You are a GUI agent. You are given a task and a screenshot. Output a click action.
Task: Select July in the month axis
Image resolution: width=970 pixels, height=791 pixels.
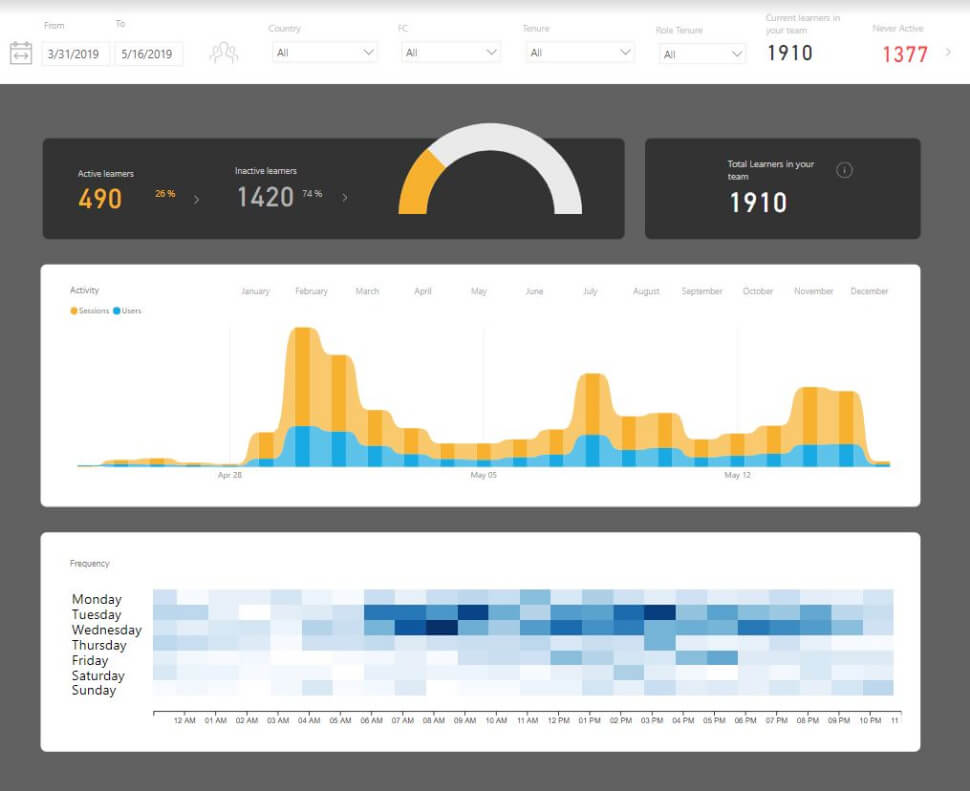590,291
